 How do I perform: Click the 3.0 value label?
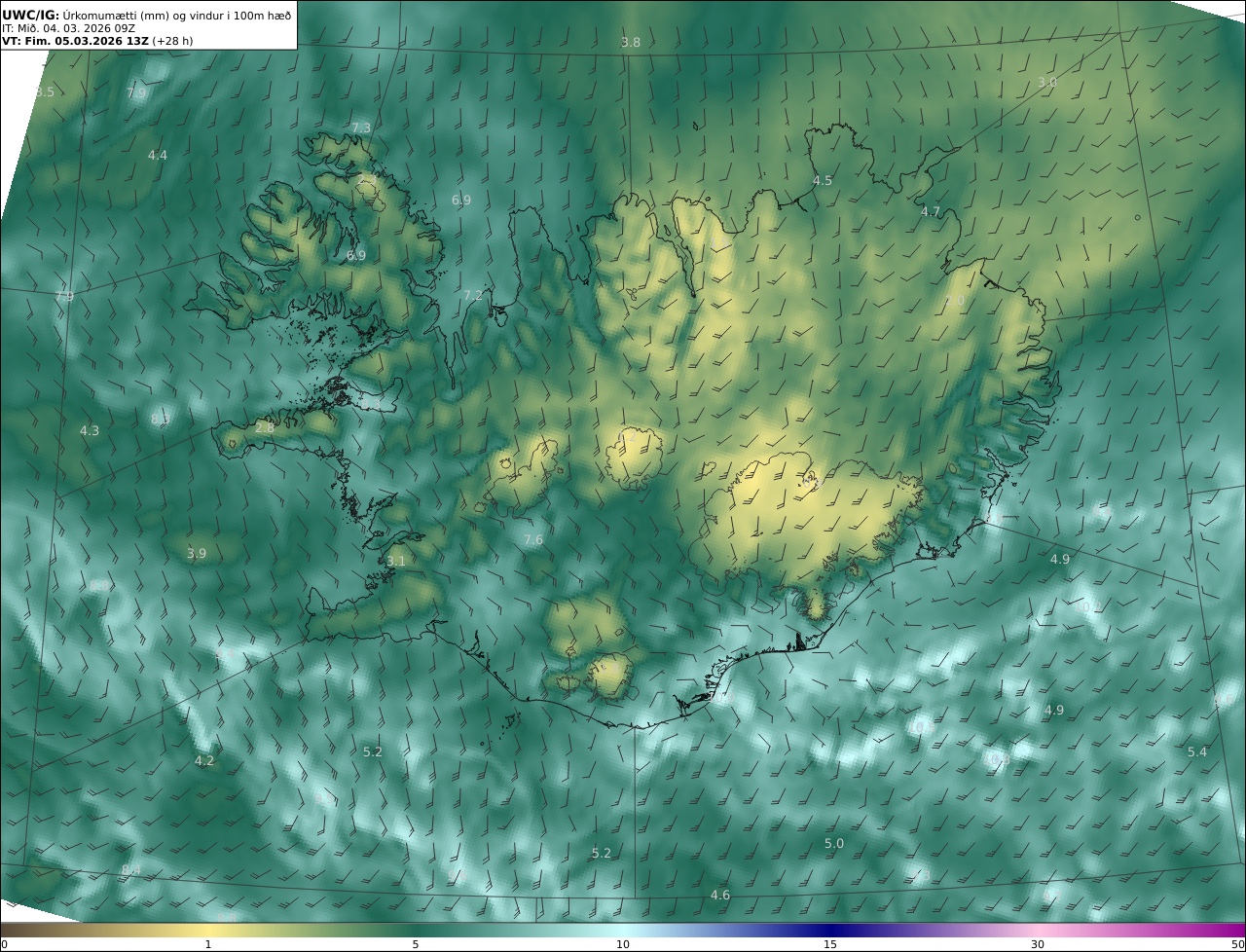point(1046,83)
